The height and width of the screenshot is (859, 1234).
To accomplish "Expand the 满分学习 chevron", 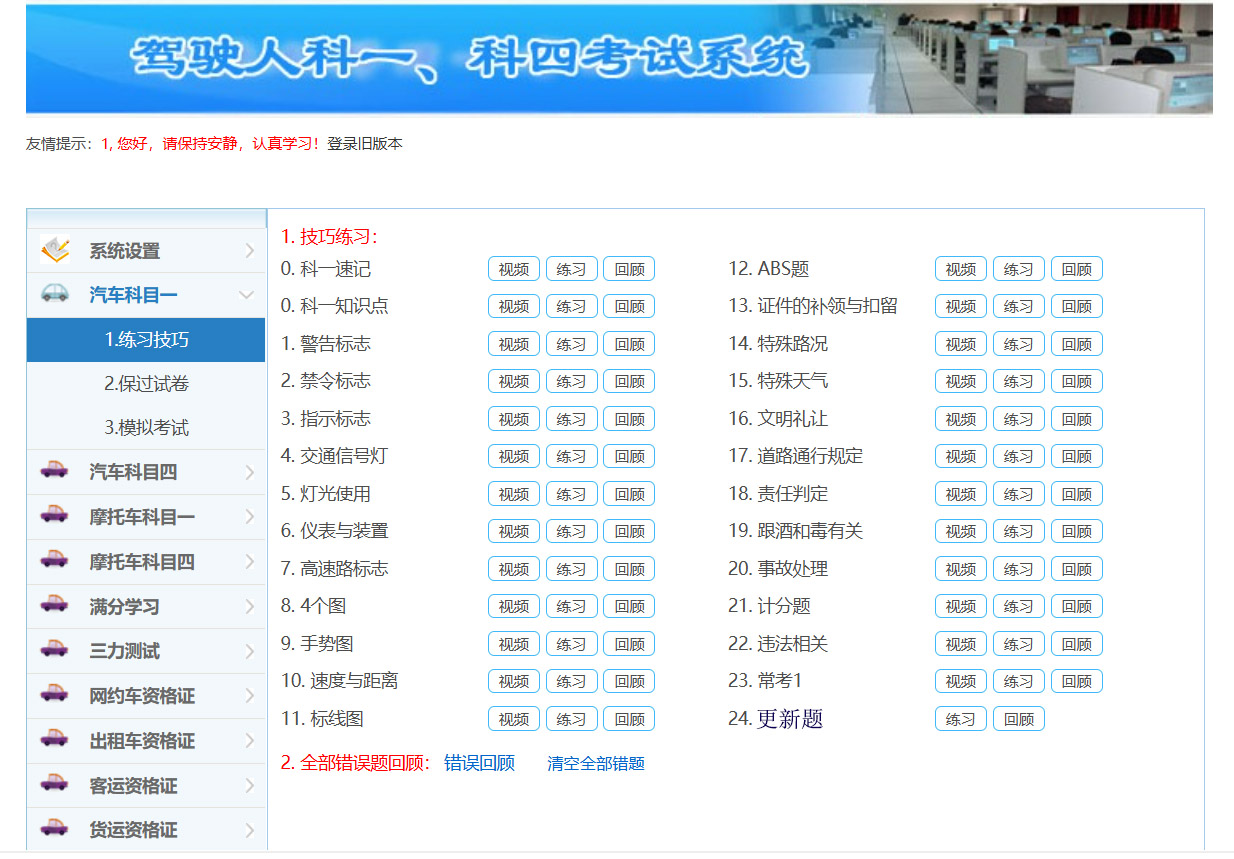I will pyautogui.click(x=249, y=607).
